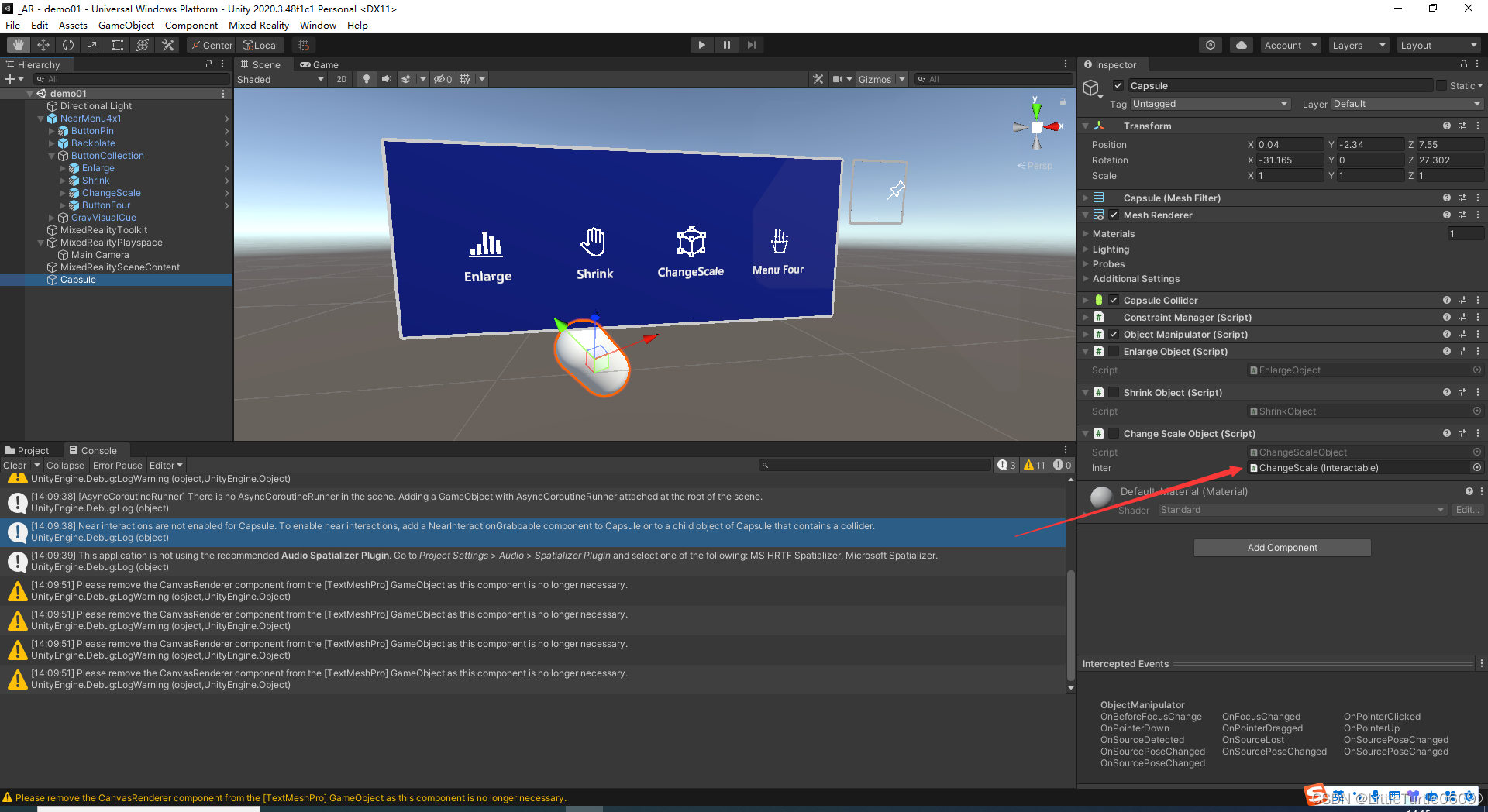Image resolution: width=1488 pixels, height=812 pixels.
Task: Click the Add Component button
Action: click(x=1282, y=548)
